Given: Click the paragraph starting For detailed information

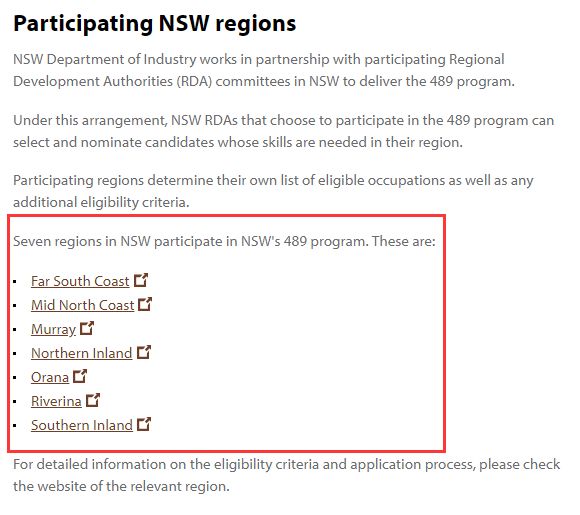Looking at the screenshot, I should click(287, 475).
